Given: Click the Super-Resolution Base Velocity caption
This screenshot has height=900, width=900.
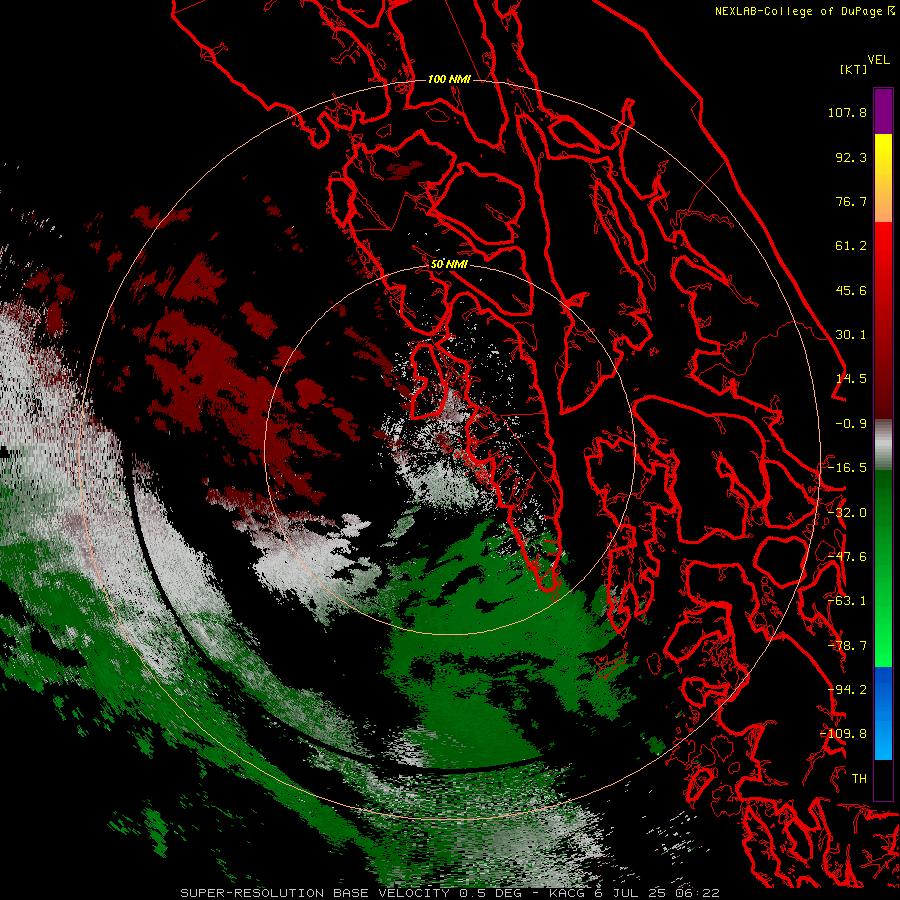Looking at the screenshot, I should pos(450,893).
